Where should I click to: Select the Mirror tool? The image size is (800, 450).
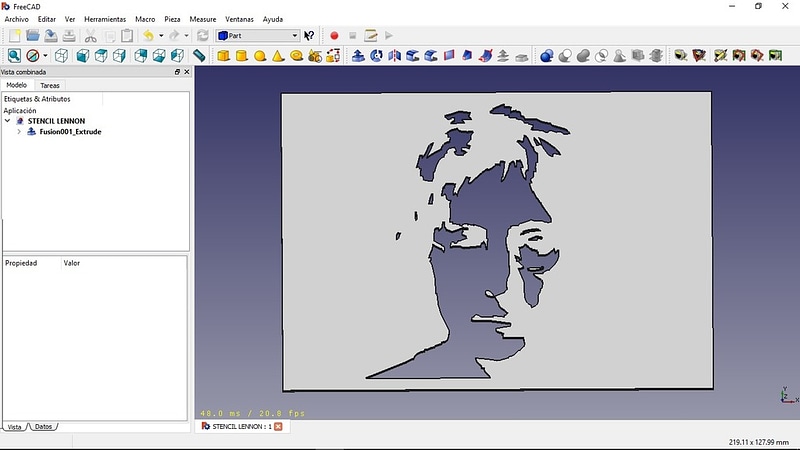coord(394,56)
